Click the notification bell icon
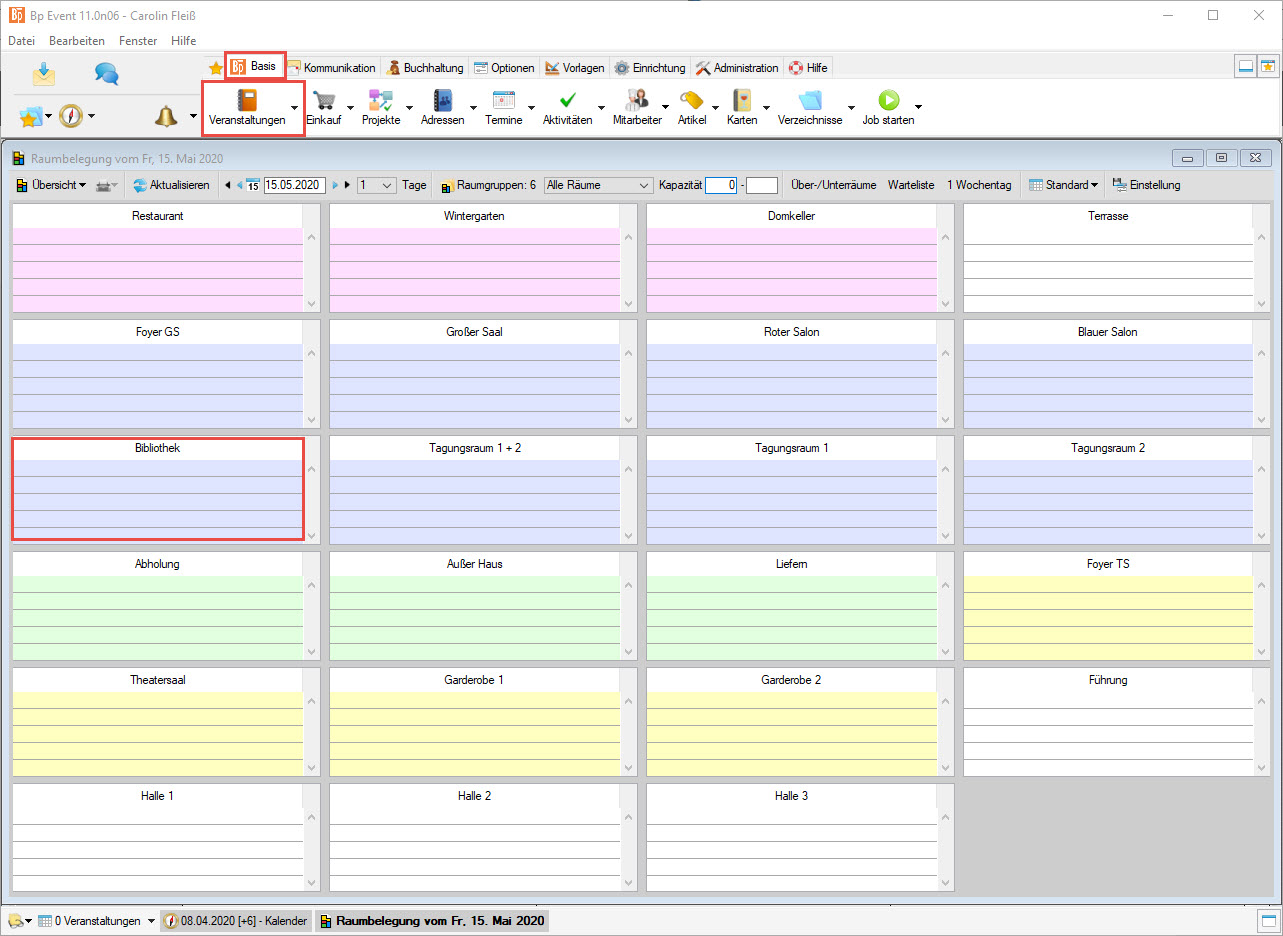Screen dimensions: 1283x936 pos(165,116)
